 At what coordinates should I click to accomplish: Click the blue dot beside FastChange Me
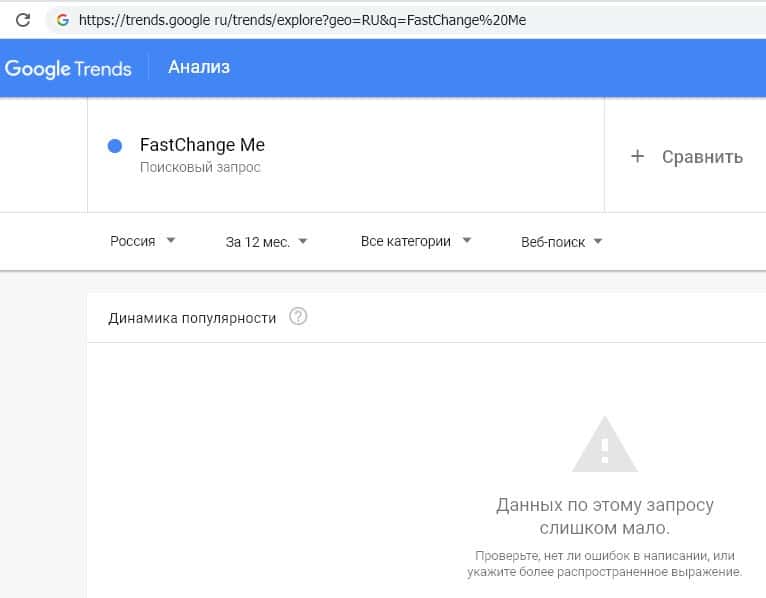[114, 146]
